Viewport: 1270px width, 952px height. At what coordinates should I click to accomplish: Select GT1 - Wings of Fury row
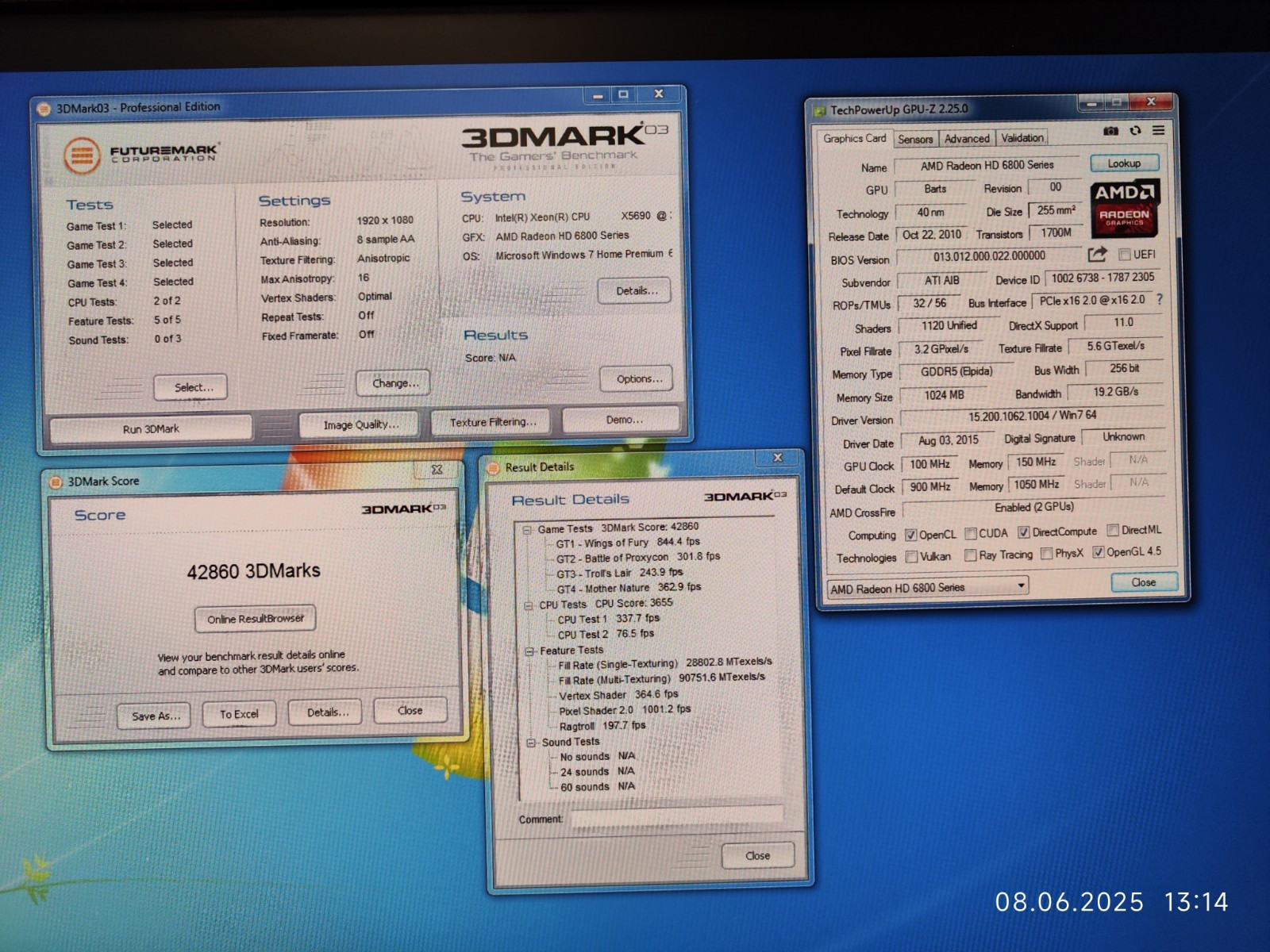pos(628,543)
